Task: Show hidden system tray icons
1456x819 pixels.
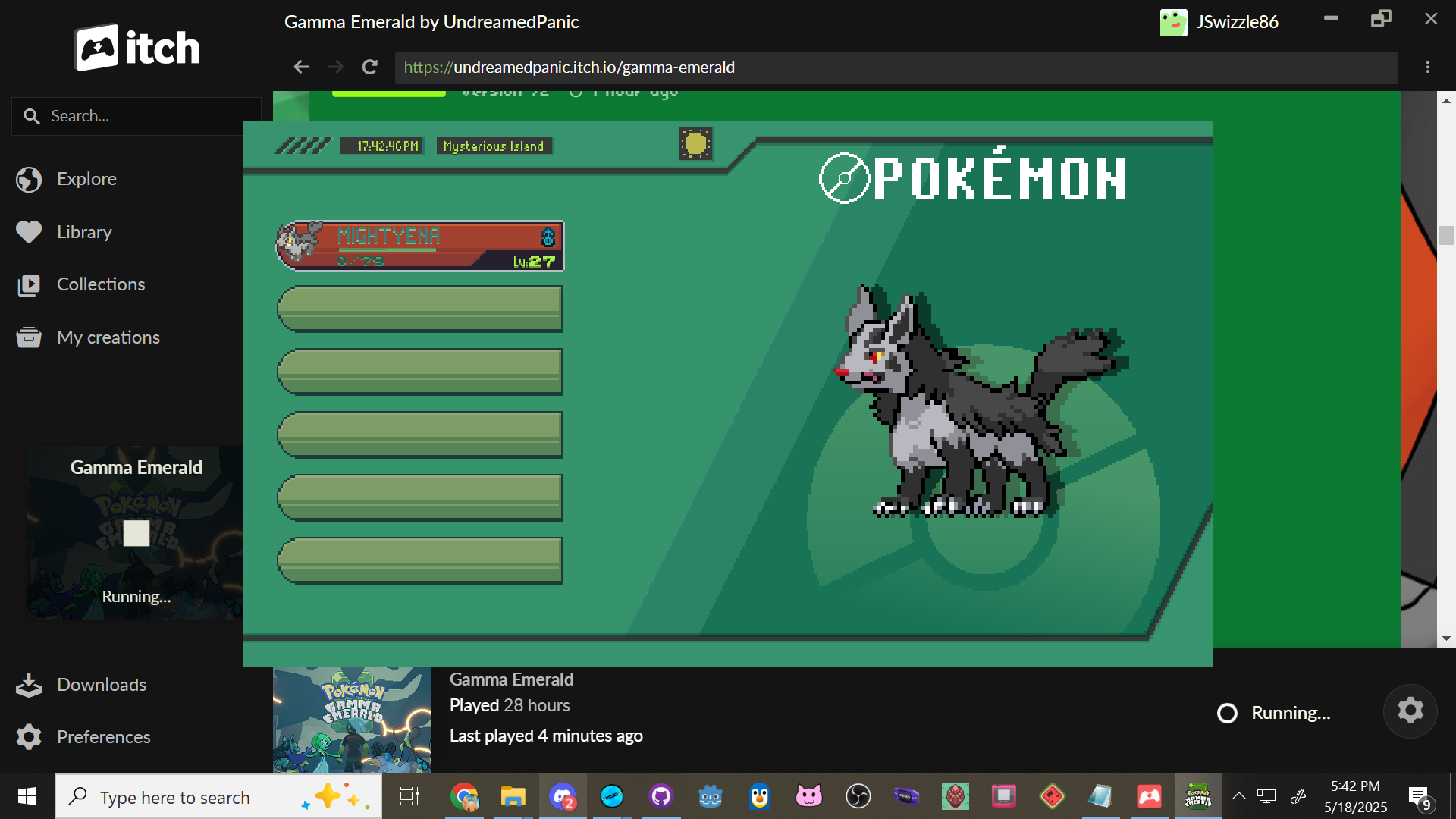Action: tap(1238, 796)
